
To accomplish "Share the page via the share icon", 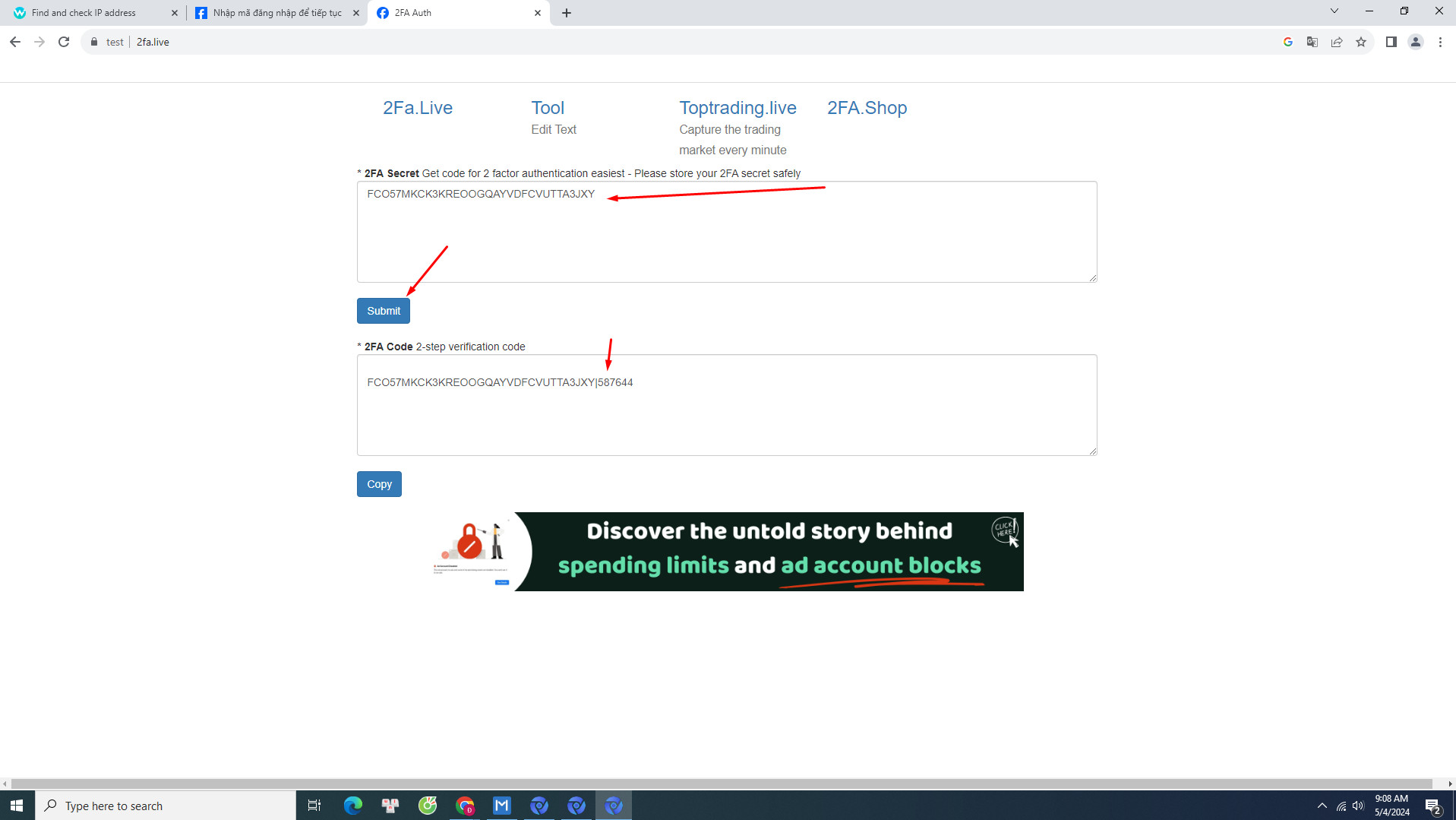I will pos(1336,42).
